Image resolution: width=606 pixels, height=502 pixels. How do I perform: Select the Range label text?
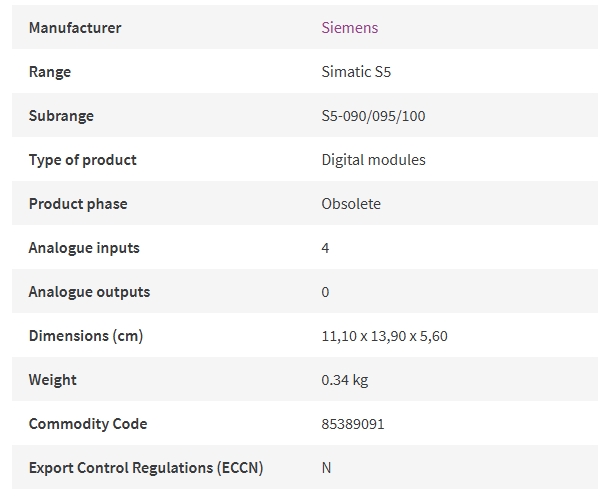point(50,72)
